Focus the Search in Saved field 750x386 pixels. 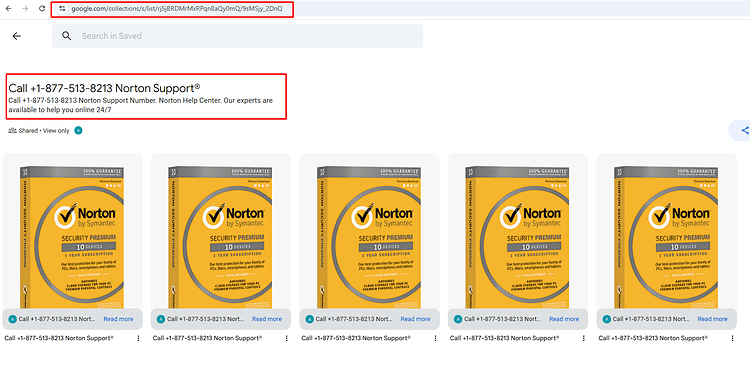coord(238,36)
